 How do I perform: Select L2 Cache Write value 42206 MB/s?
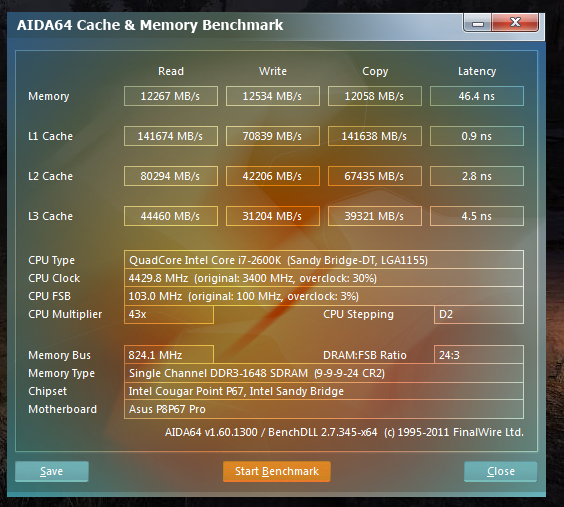(273, 176)
